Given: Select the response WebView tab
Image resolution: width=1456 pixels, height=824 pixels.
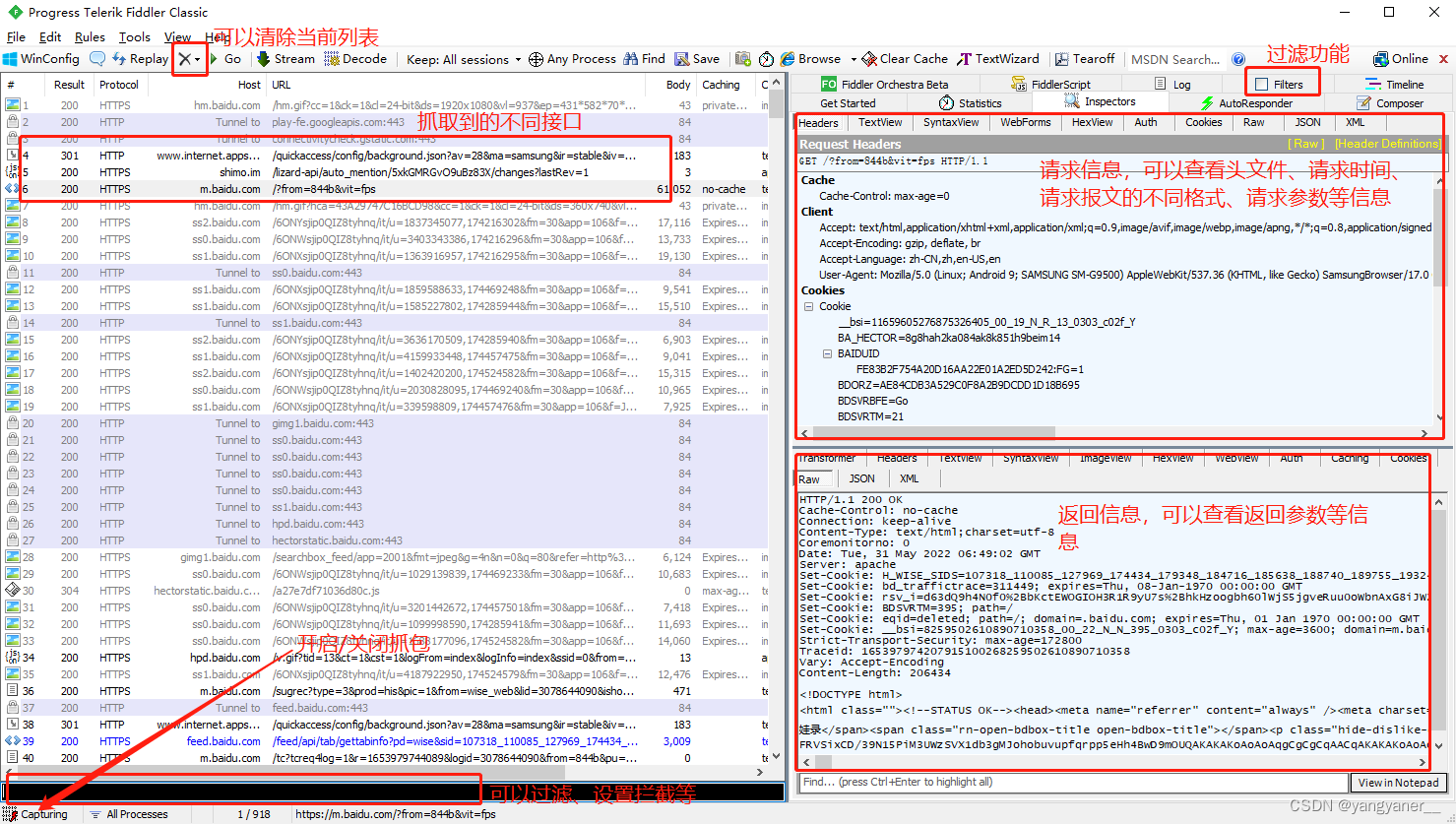Looking at the screenshot, I should tap(1236, 458).
